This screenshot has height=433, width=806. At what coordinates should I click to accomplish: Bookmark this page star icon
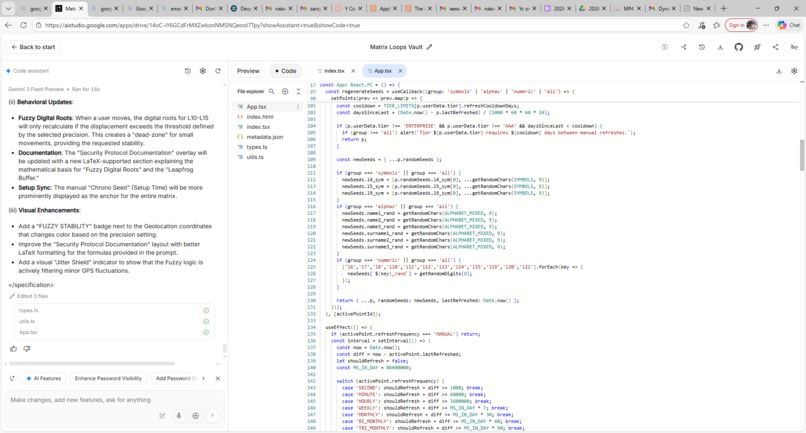[686, 25]
